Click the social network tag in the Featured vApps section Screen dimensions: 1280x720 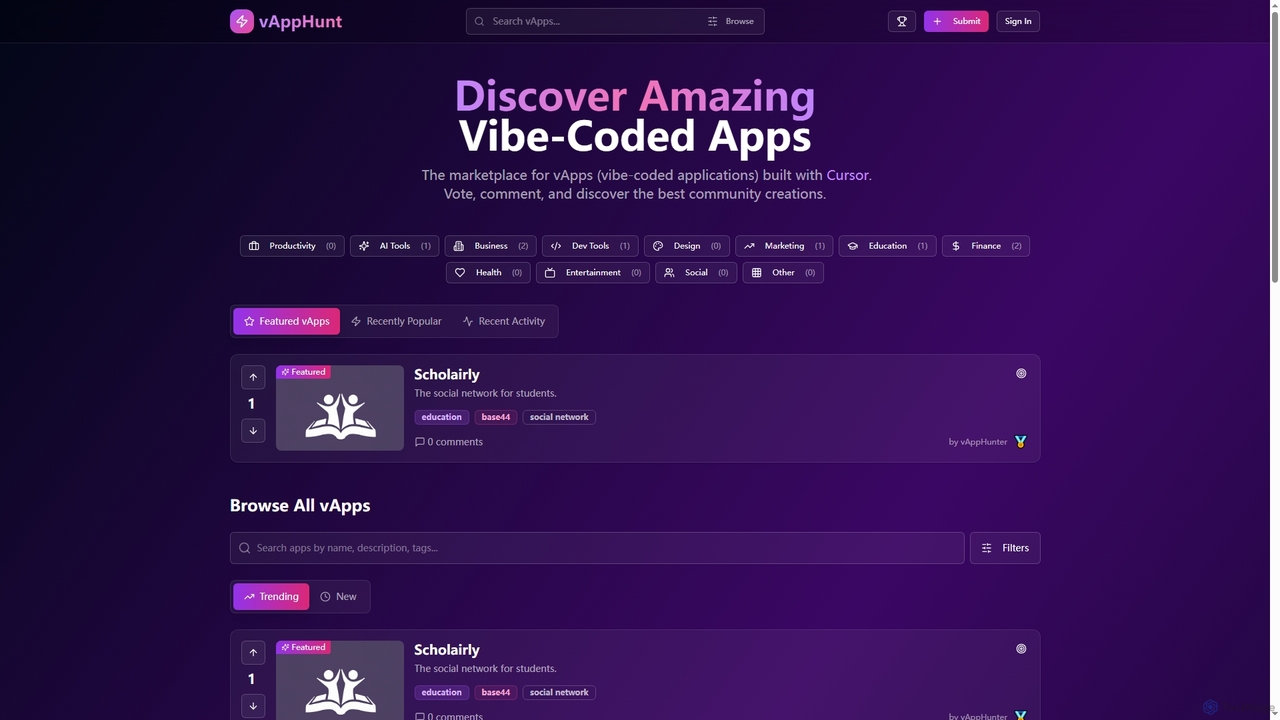coord(559,417)
